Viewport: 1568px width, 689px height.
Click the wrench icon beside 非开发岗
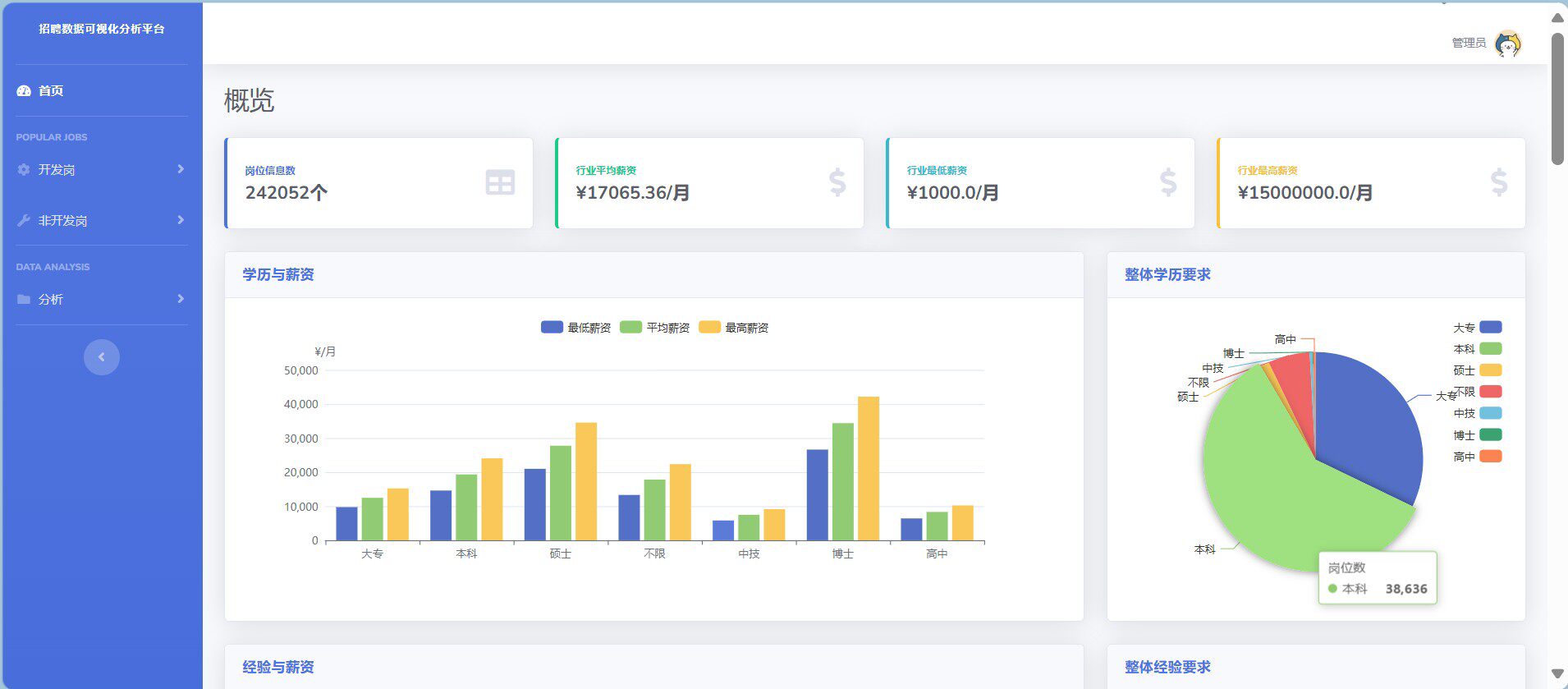tap(24, 220)
